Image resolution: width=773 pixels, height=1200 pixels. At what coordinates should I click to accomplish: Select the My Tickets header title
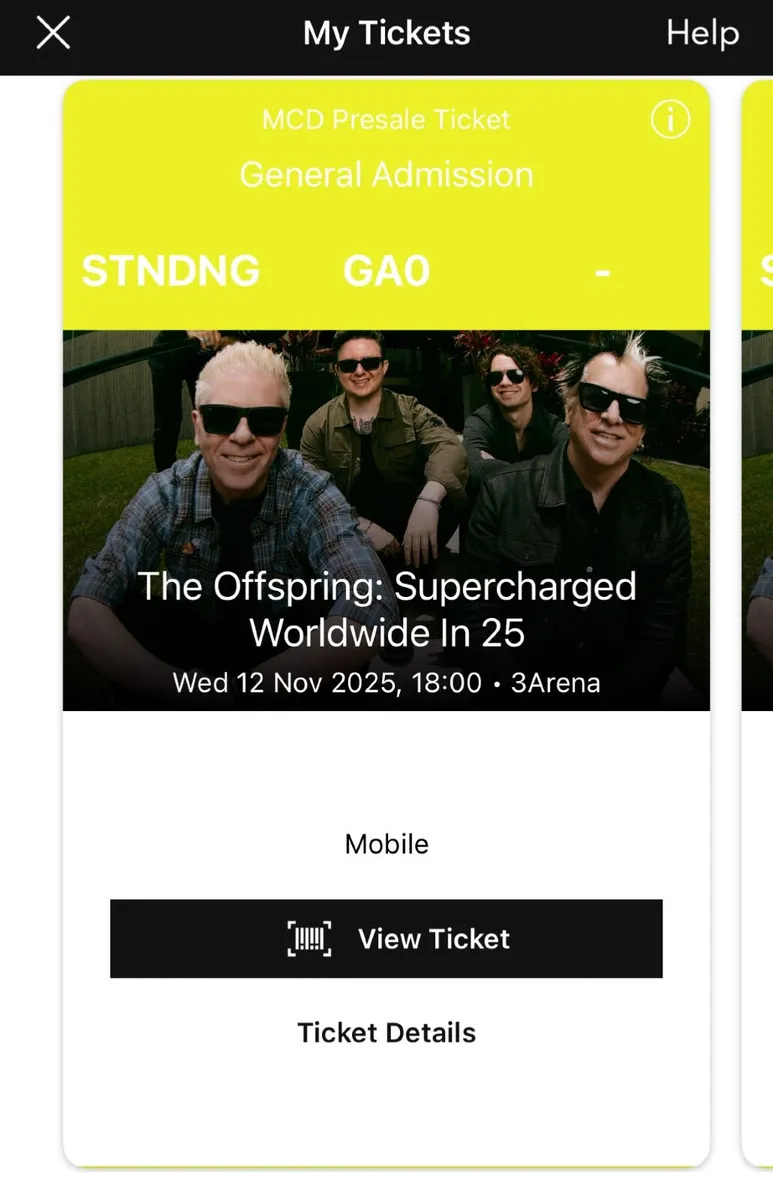coord(386,34)
